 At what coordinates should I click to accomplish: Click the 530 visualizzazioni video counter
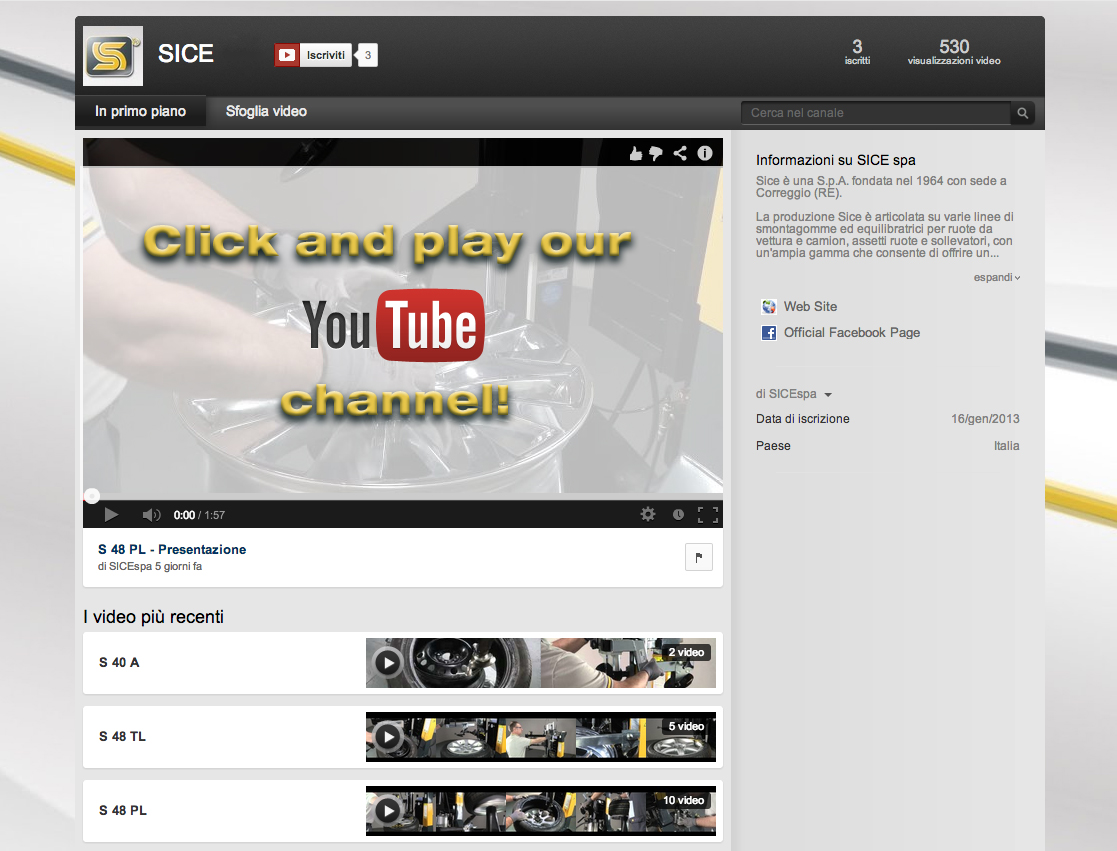click(954, 52)
